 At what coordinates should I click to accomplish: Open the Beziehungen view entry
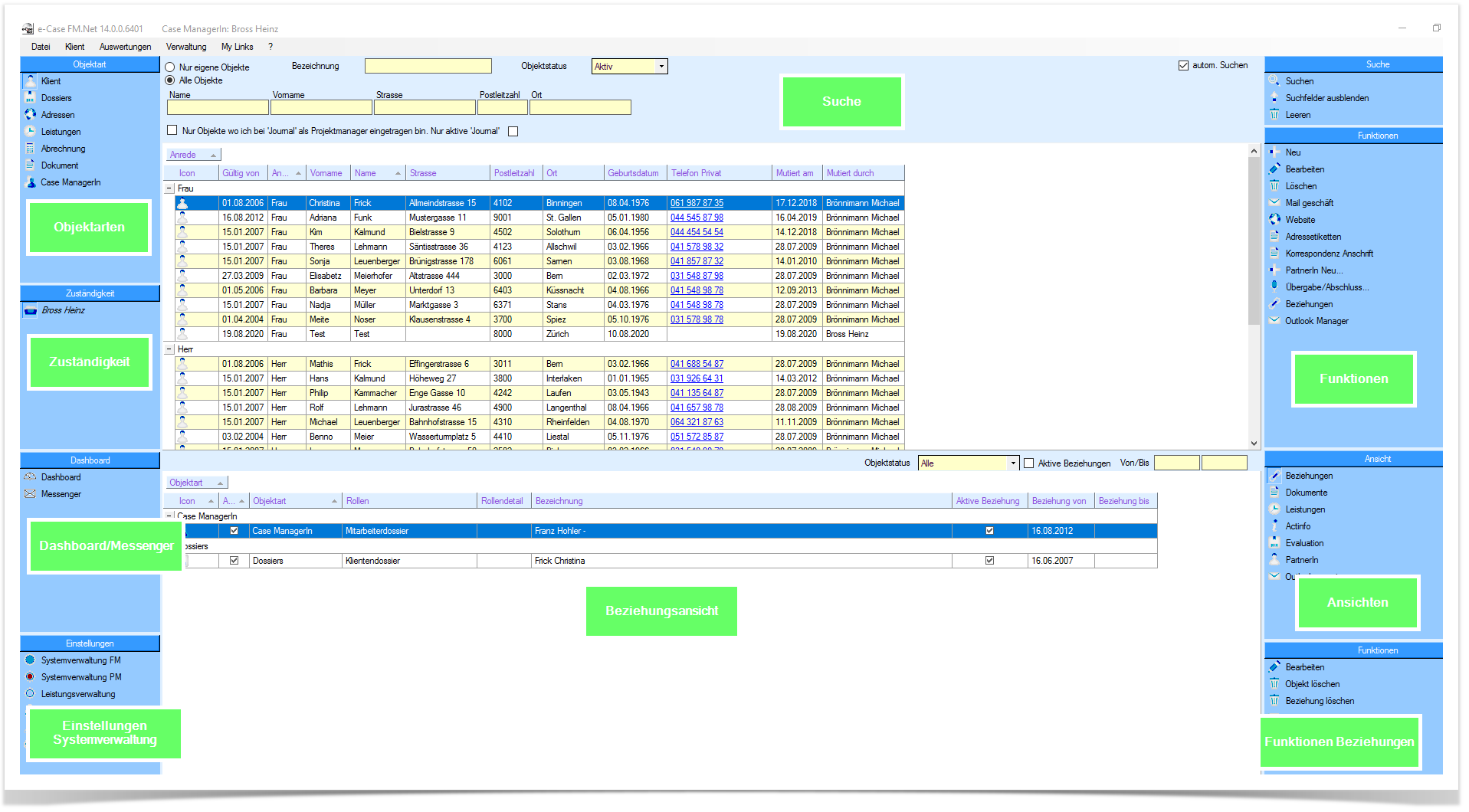coord(1309,476)
